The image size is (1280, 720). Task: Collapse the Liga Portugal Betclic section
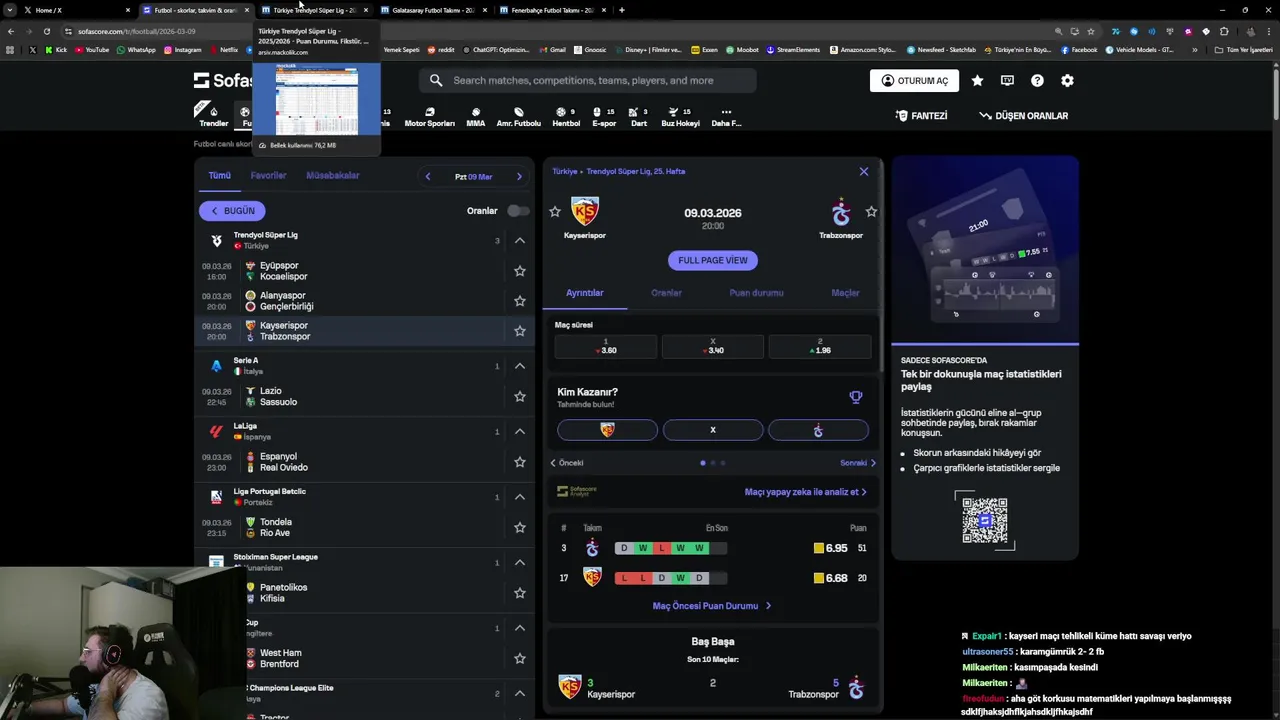pos(520,497)
